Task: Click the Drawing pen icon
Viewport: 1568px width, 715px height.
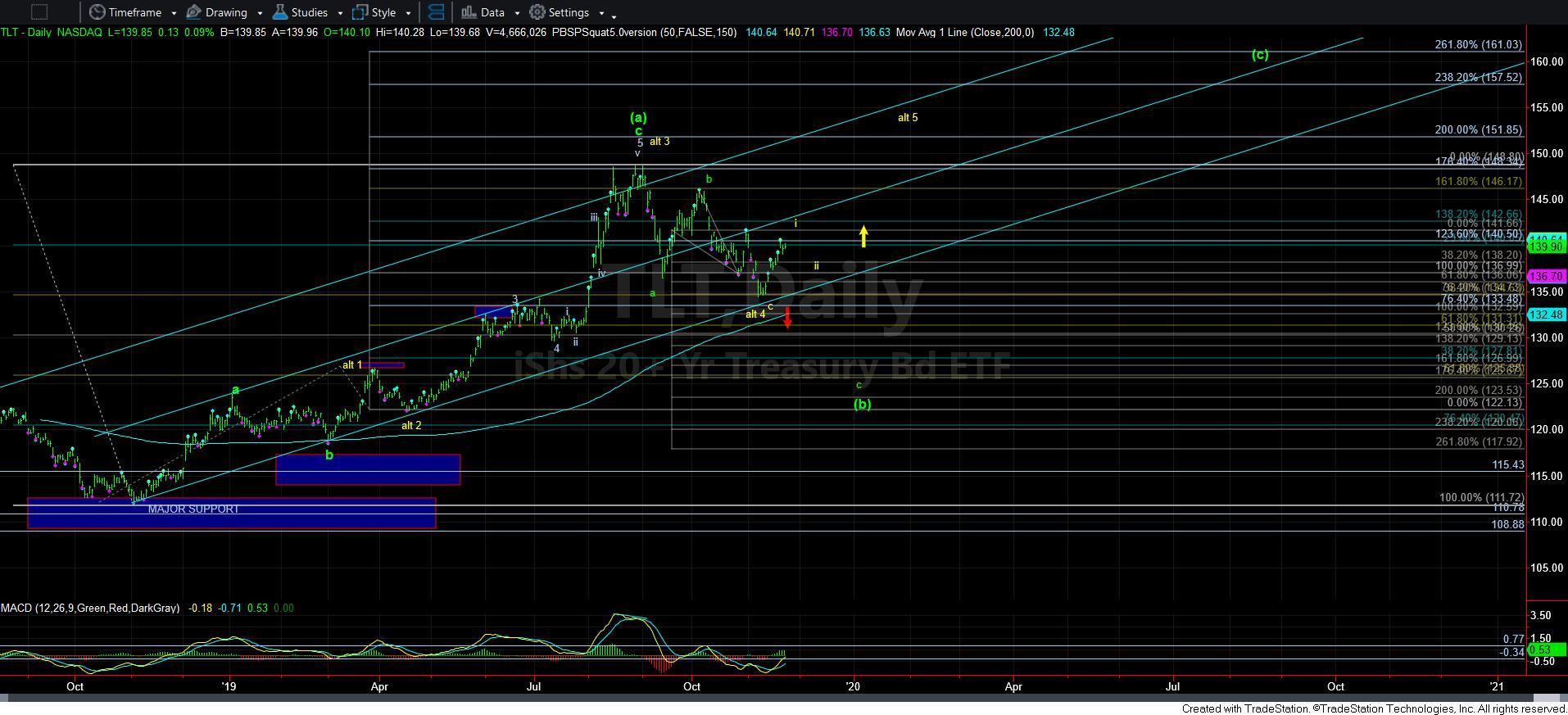Action: pyautogui.click(x=194, y=12)
